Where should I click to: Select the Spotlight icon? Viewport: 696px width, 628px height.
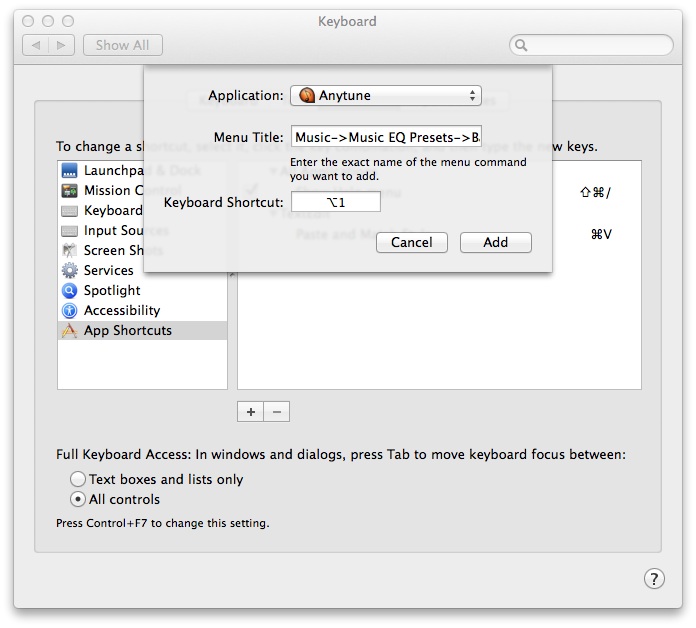[x=69, y=291]
